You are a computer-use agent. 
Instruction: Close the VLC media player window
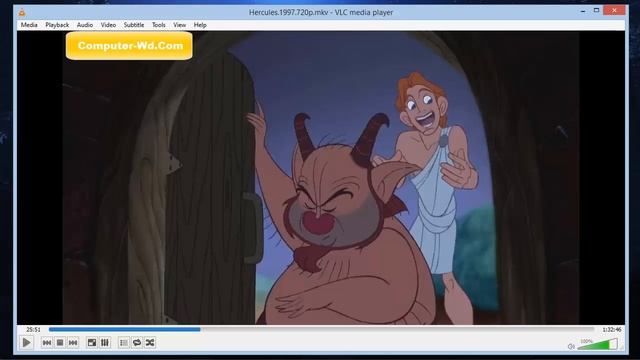click(x=614, y=10)
